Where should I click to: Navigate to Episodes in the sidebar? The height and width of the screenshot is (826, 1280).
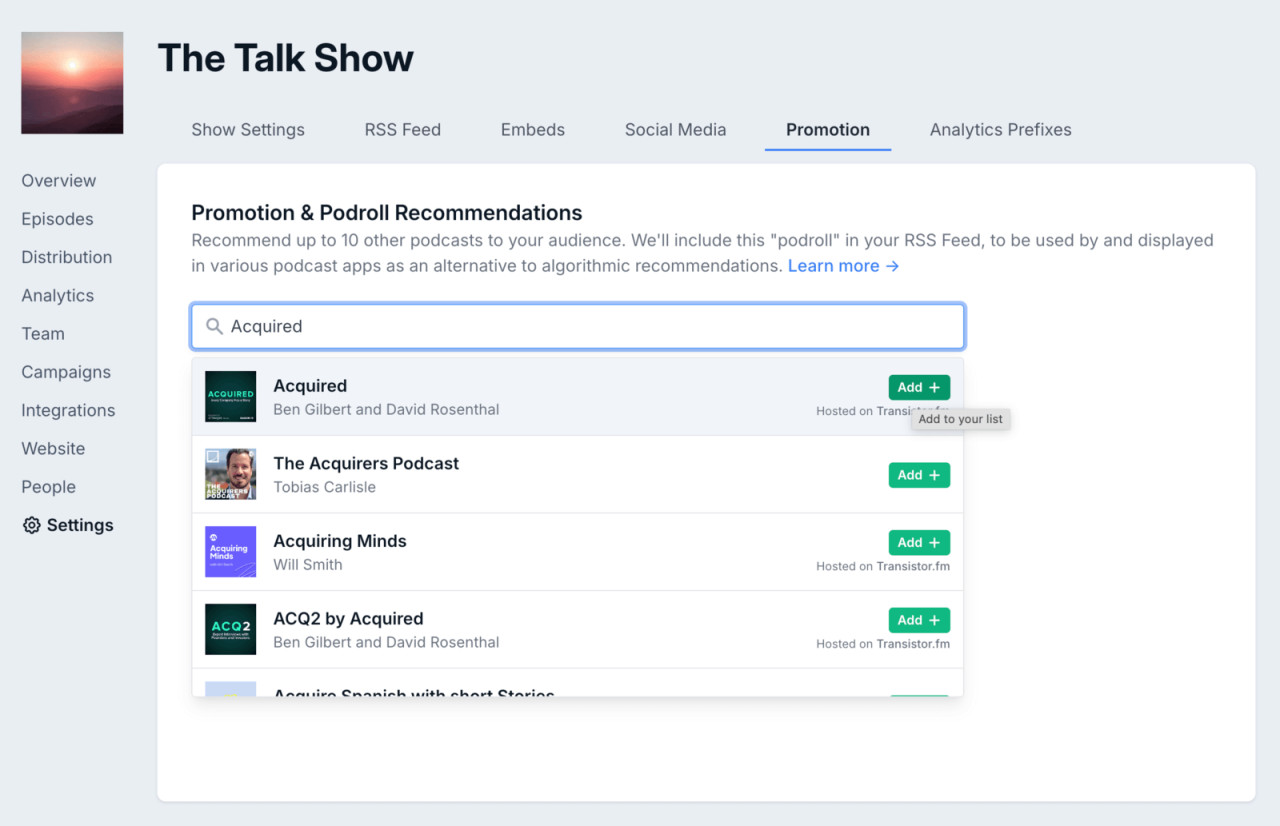click(55, 219)
